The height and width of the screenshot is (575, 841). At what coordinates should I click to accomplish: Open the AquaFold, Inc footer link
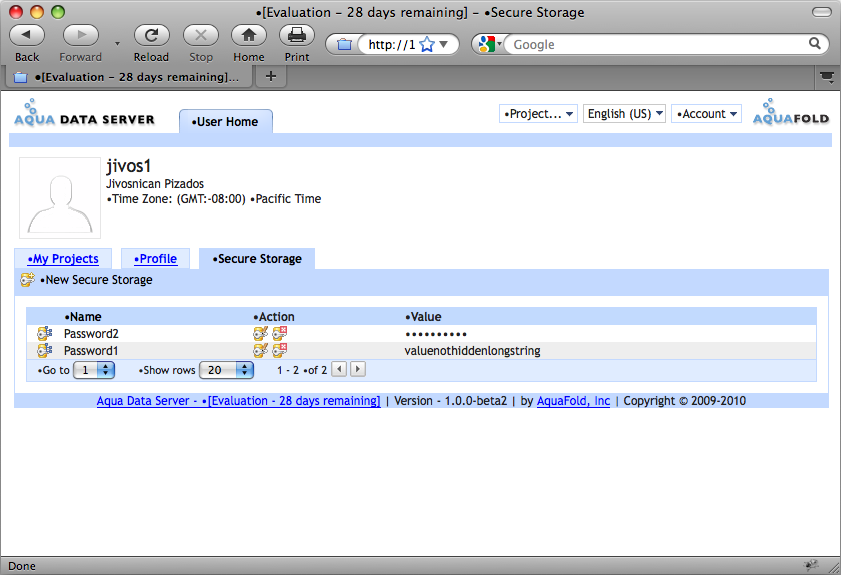573,401
